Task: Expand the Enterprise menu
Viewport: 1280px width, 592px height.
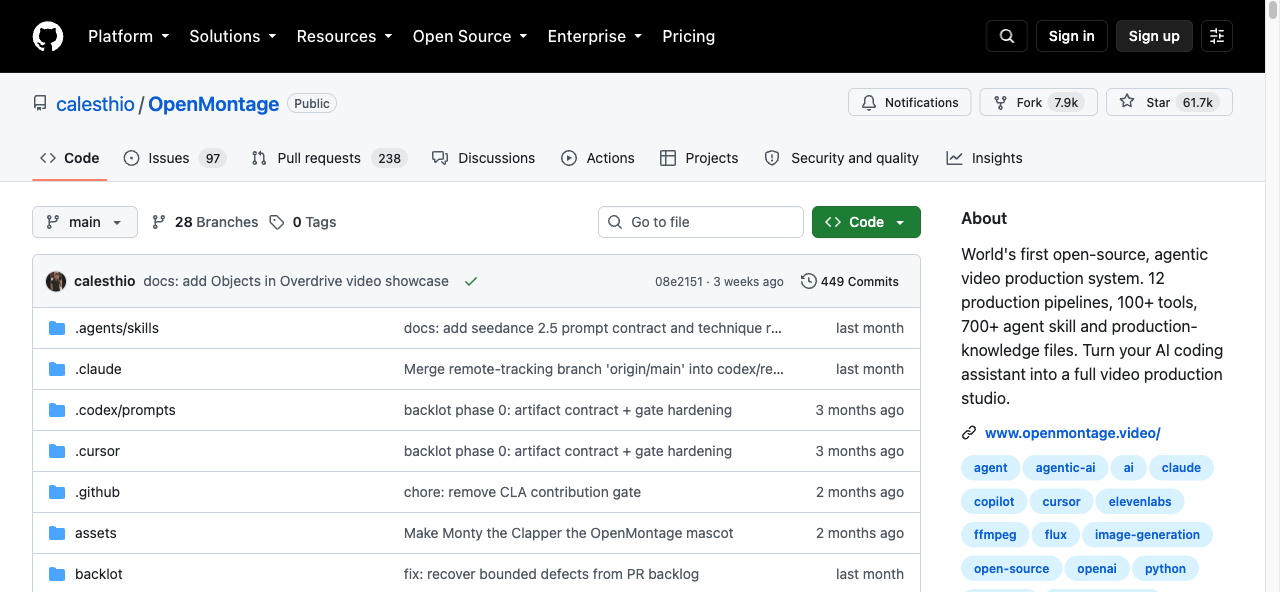Action: coord(594,36)
